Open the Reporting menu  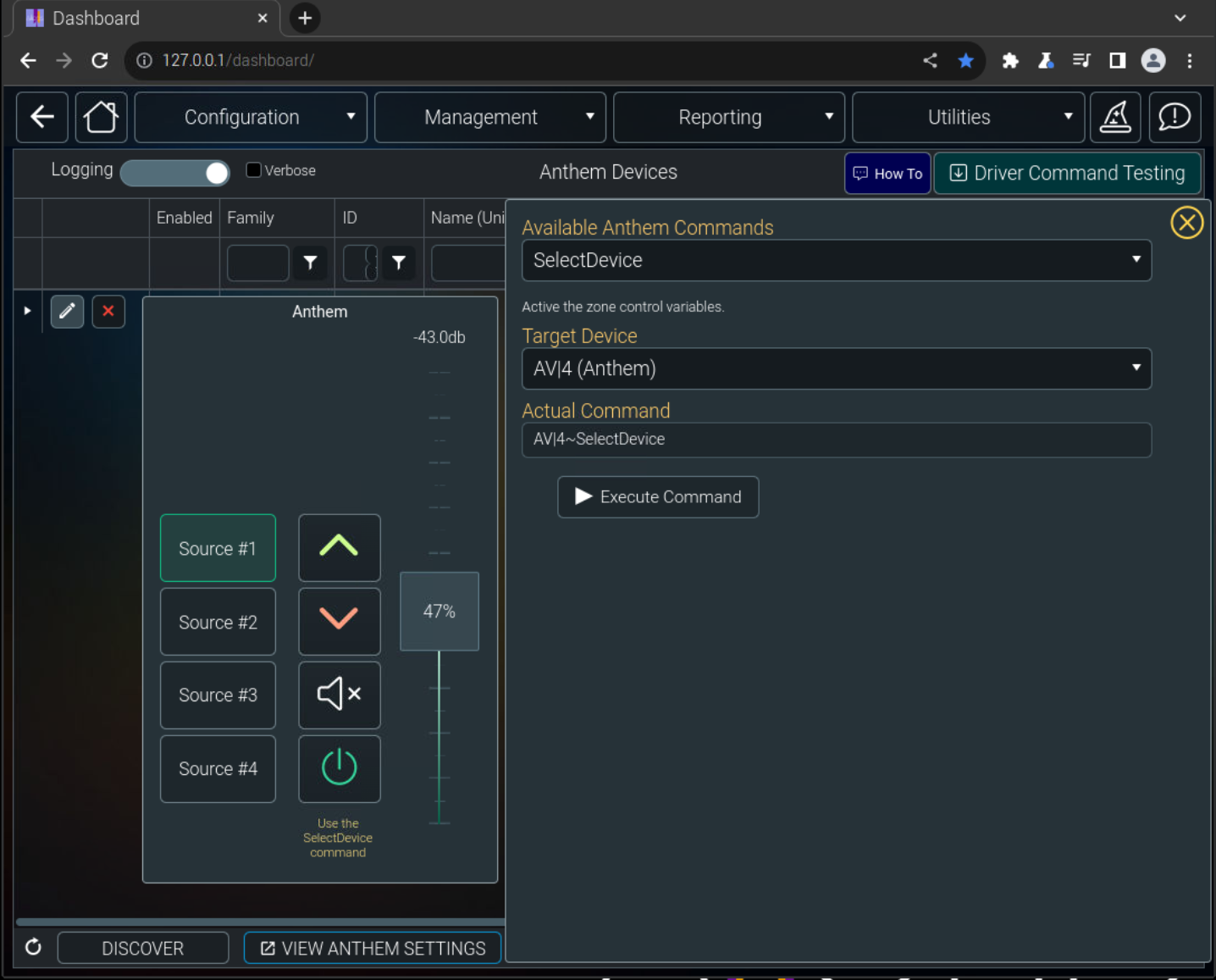[729, 117]
